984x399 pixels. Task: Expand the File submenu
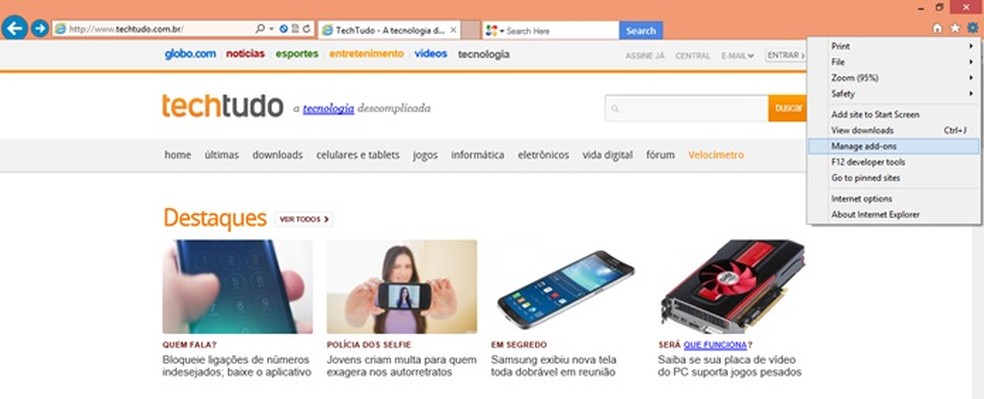[x=894, y=62]
